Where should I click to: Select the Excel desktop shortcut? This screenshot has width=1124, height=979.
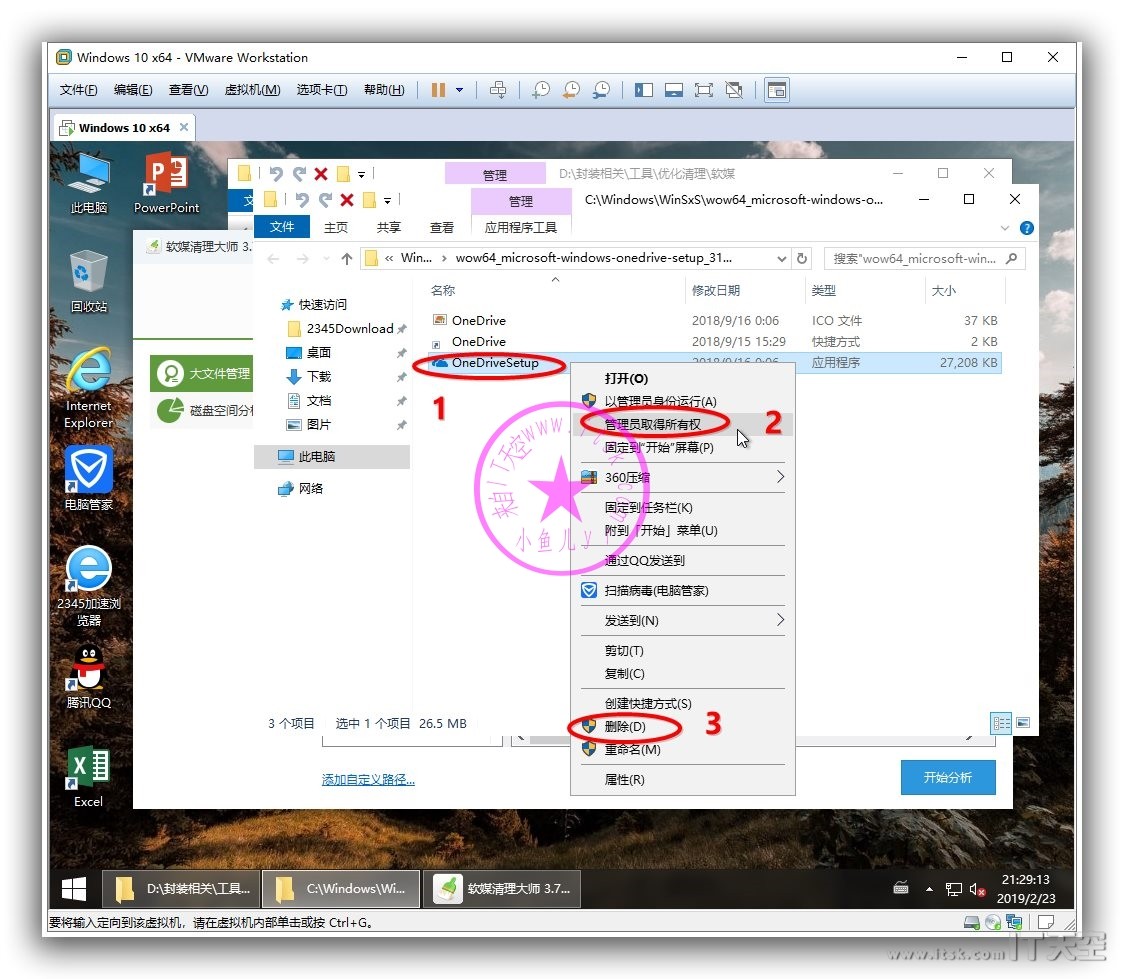click(x=89, y=776)
